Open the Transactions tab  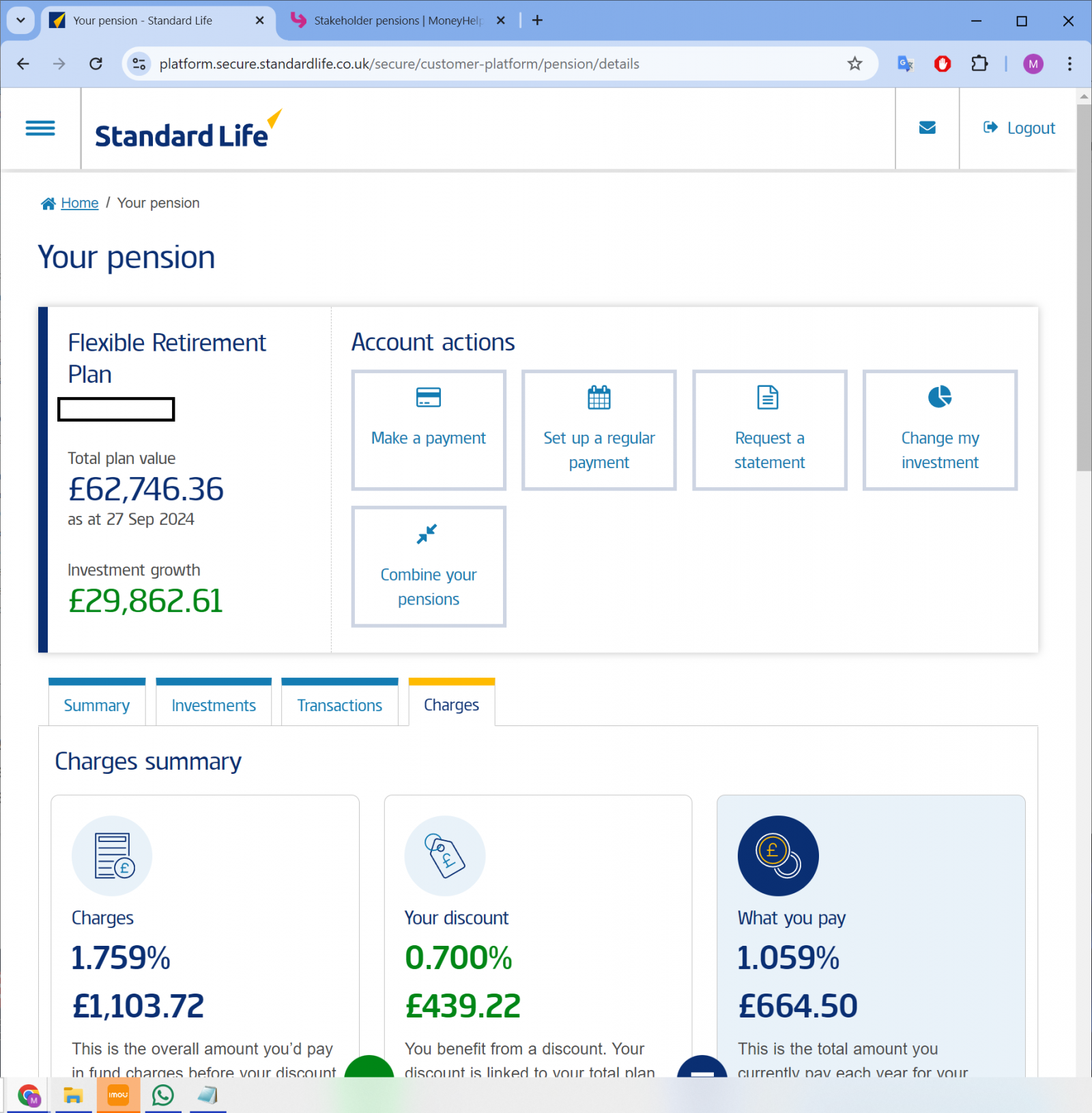(340, 703)
